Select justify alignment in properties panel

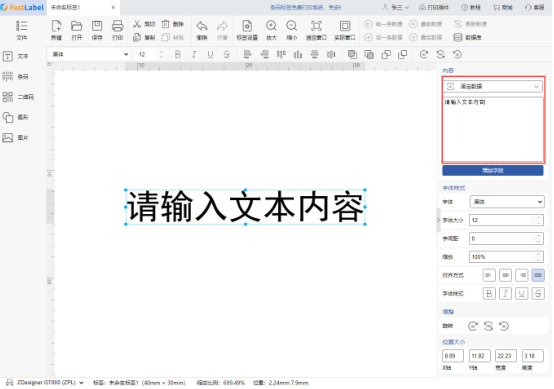click(538, 275)
